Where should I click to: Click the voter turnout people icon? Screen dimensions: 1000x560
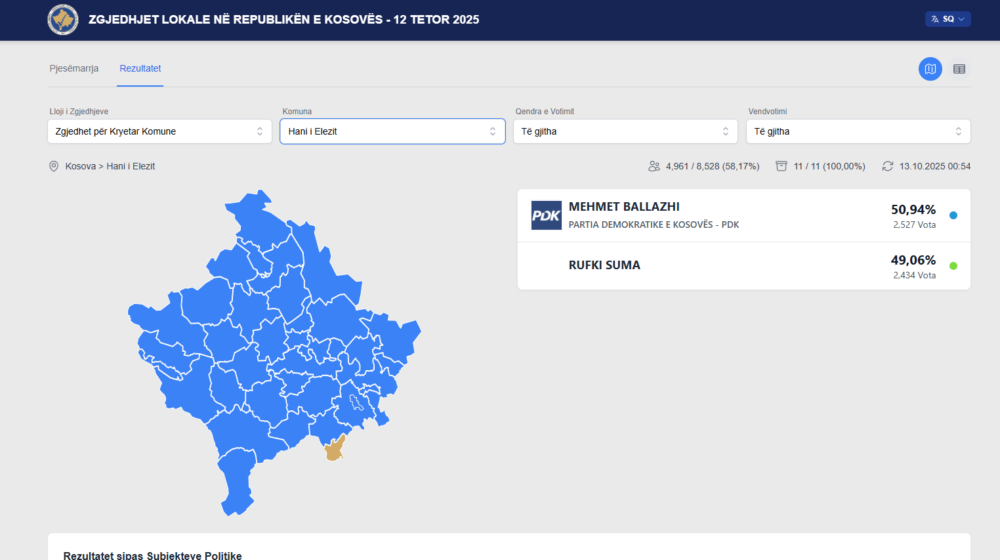pyautogui.click(x=654, y=166)
